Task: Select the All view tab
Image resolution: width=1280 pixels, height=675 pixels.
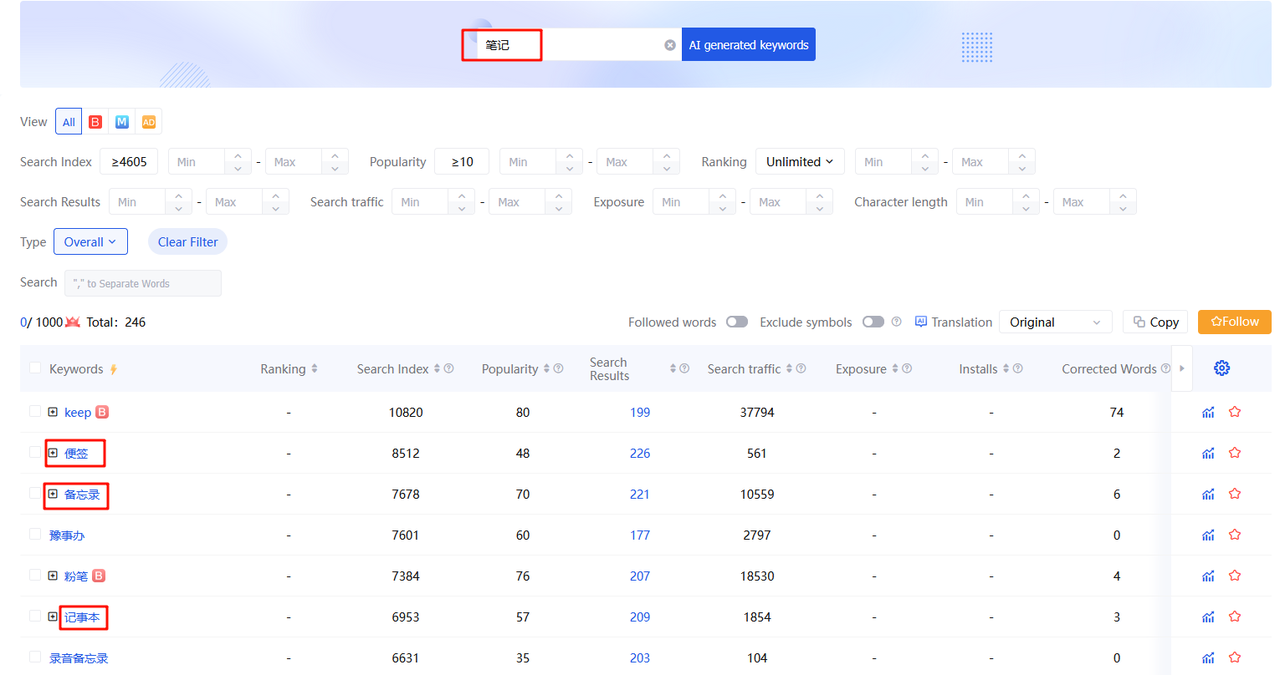Action: tap(68, 122)
